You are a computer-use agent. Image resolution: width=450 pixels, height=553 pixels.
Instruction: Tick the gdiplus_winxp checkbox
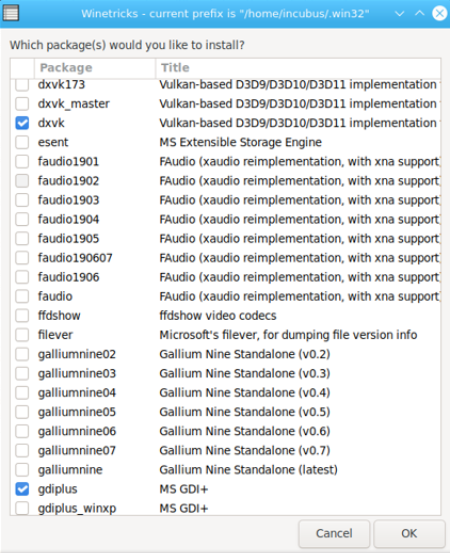coord(22,508)
